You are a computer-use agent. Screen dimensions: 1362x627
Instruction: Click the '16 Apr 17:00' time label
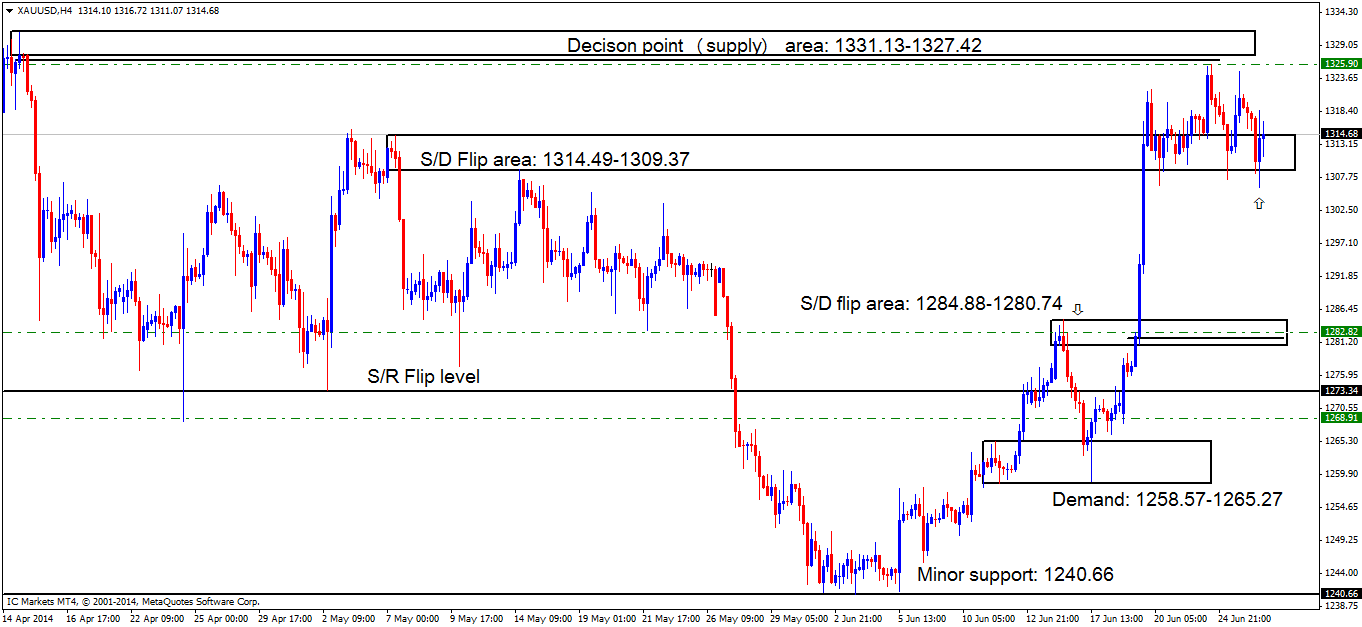tap(92, 619)
